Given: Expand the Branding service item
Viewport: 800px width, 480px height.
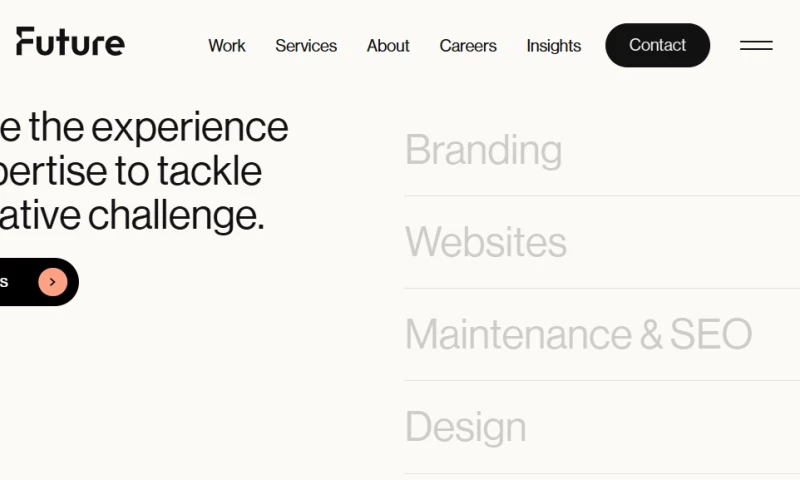Looking at the screenshot, I should pyautogui.click(x=483, y=150).
